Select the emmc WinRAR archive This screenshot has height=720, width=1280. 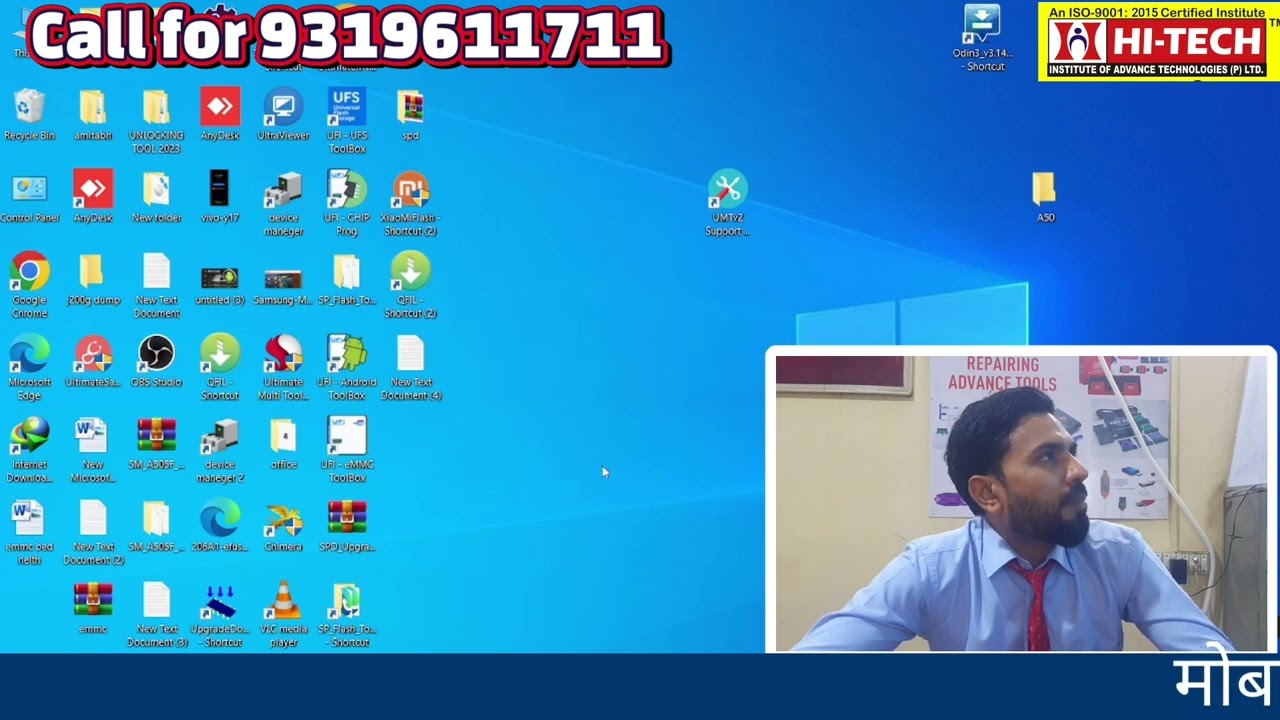92,607
